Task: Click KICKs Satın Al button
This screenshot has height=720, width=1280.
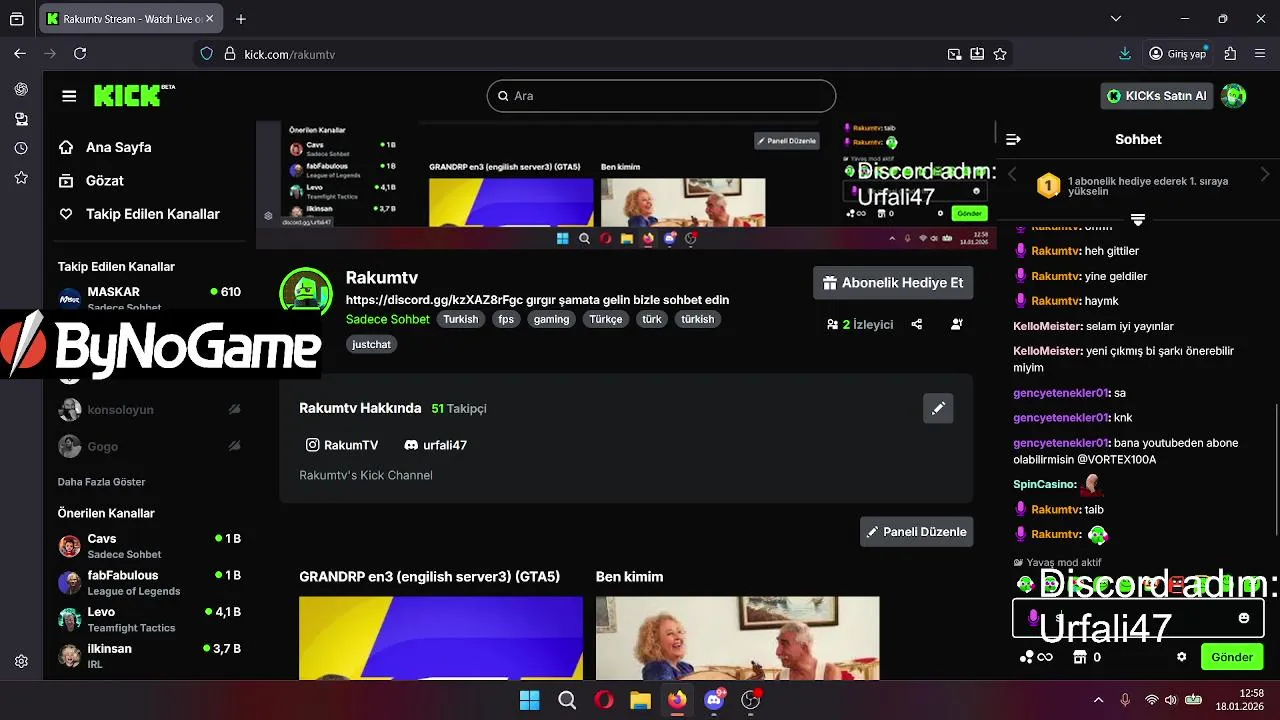Action: 1158,96
